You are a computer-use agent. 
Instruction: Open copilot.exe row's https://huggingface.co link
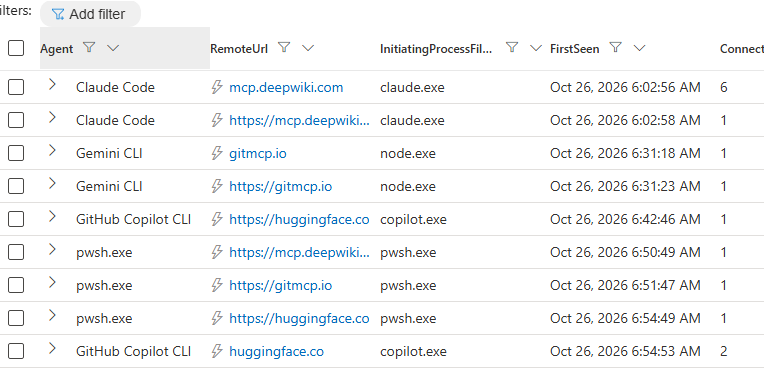[x=299, y=219]
